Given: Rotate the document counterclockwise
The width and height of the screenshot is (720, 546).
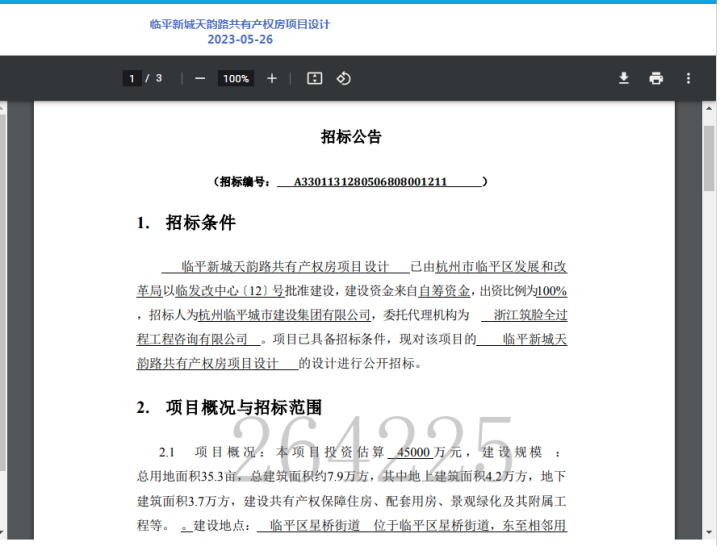Looking at the screenshot, I should tap(343, 79).
